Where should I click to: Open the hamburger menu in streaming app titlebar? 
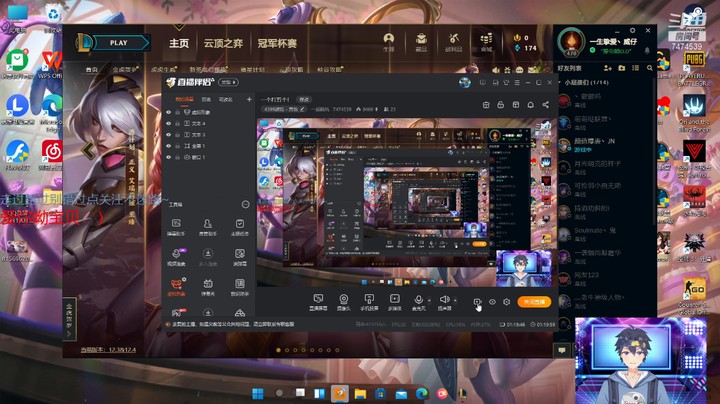coord(517,83)
